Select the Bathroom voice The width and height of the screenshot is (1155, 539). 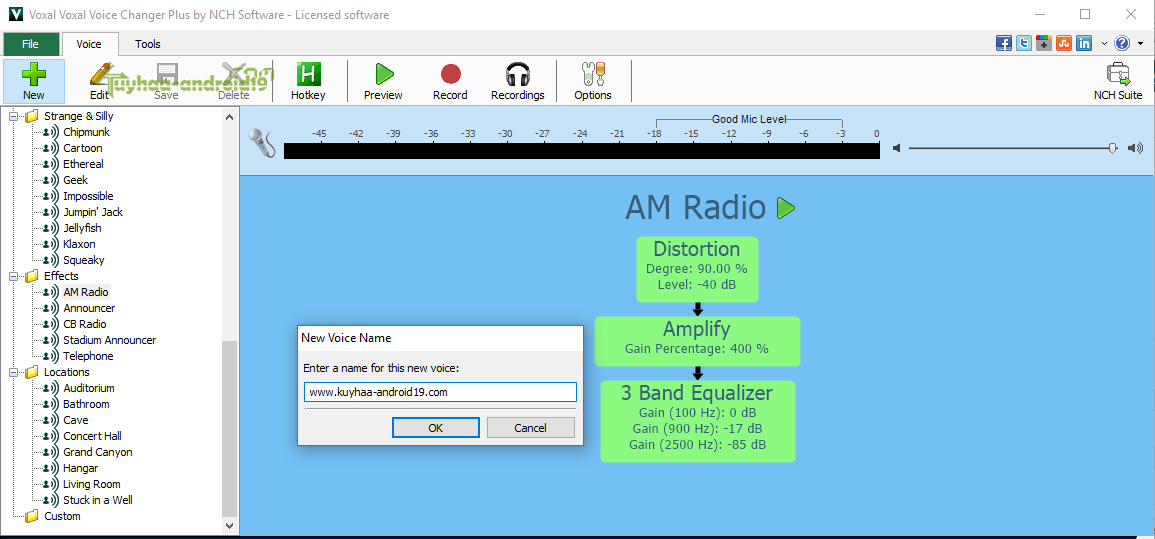(86, 404)
